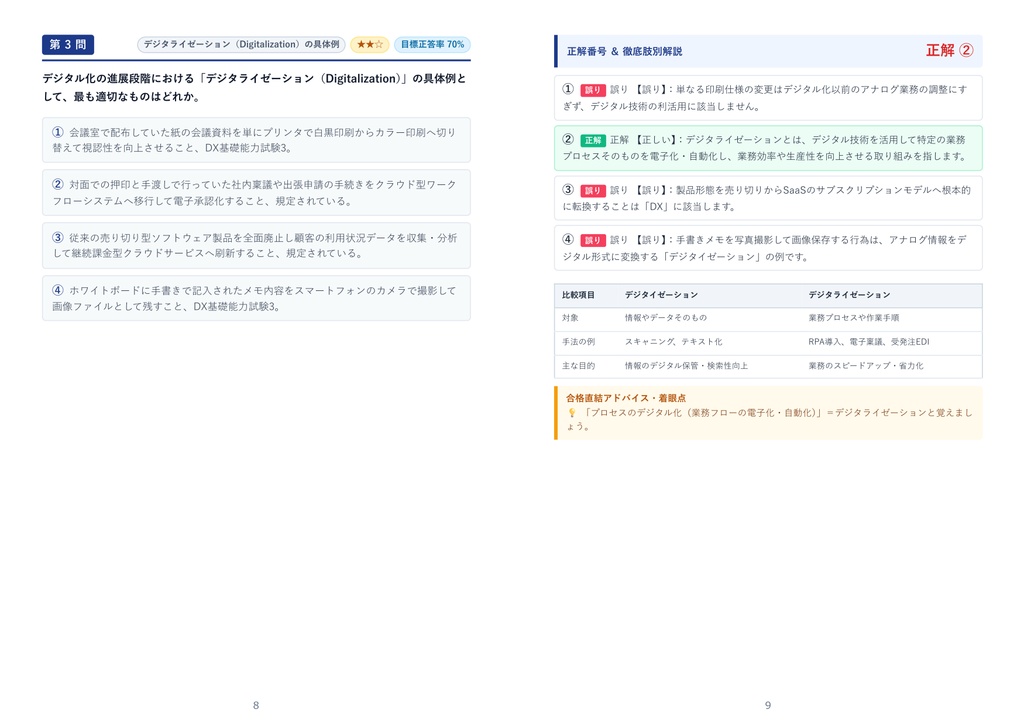Screen dimensions: 1024x727
Task: Click the 目標正答率 70% badge
Action: click(x=432, y=44)
